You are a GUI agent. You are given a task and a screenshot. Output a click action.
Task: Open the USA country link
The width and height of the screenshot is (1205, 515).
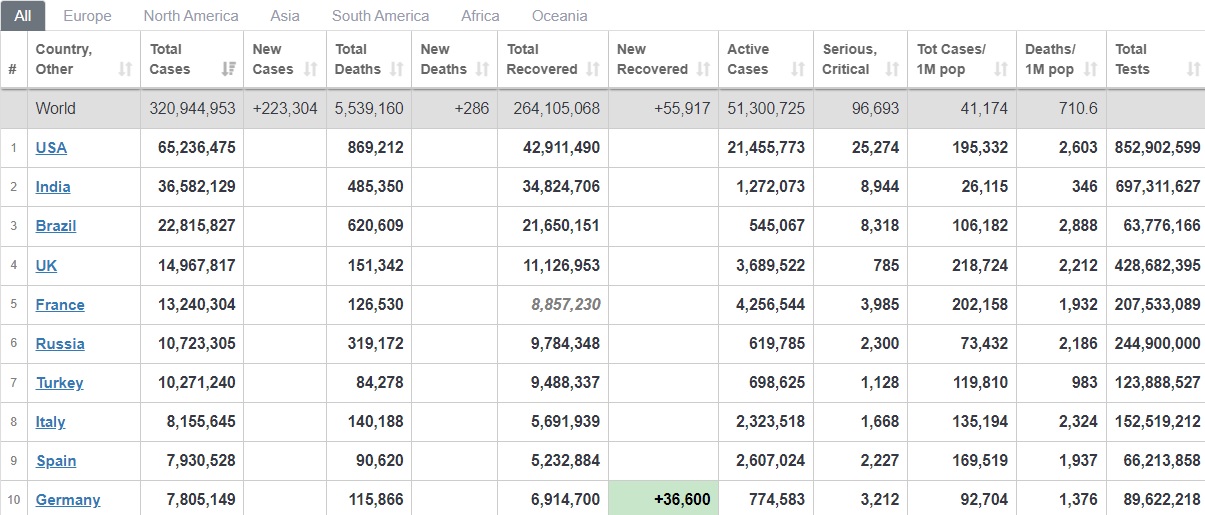pos(51,148)
